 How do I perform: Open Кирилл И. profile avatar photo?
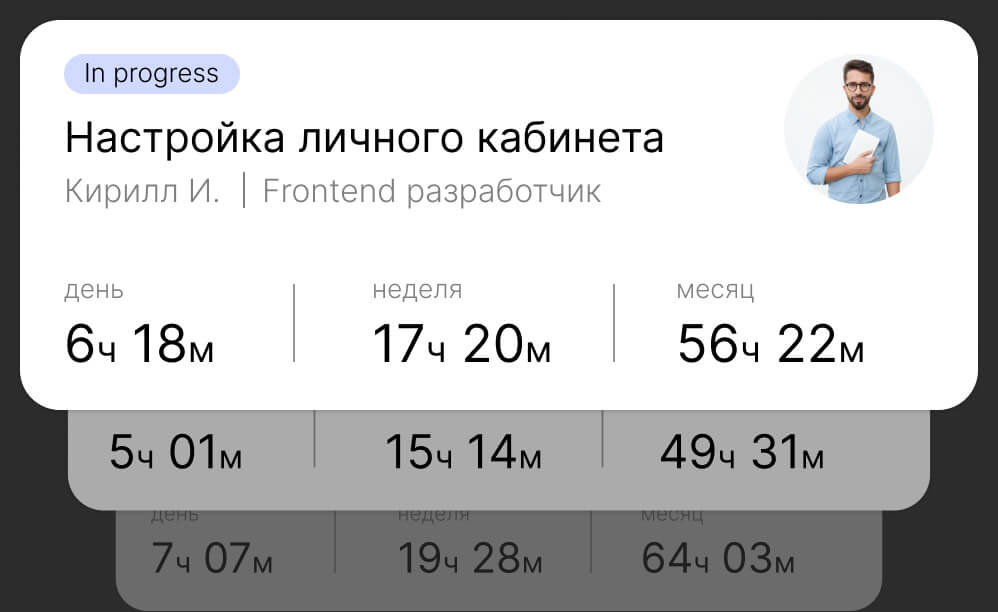click(x=859, y=129)
